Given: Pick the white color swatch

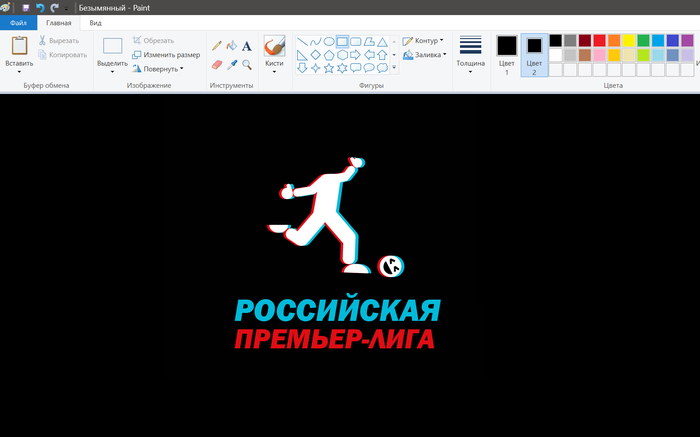Looking at the screenshot, I should 555,55.
